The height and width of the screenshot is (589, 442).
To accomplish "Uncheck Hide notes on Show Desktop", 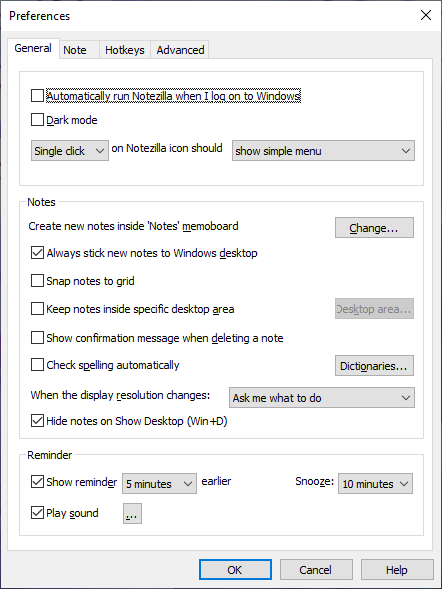I will [x=37, y=421].
